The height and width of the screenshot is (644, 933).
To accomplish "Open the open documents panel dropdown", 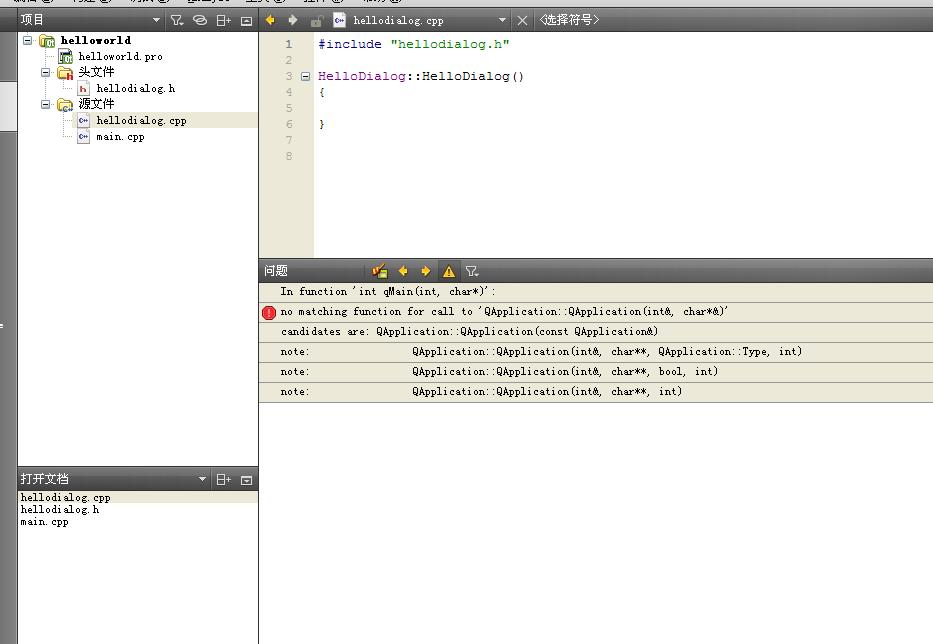I will click(x=202, y=479).
